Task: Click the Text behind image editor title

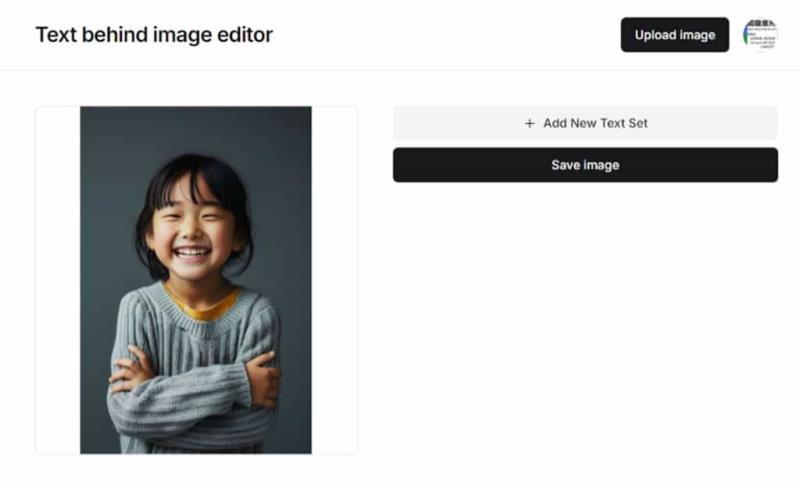Action: click(154, 35)
